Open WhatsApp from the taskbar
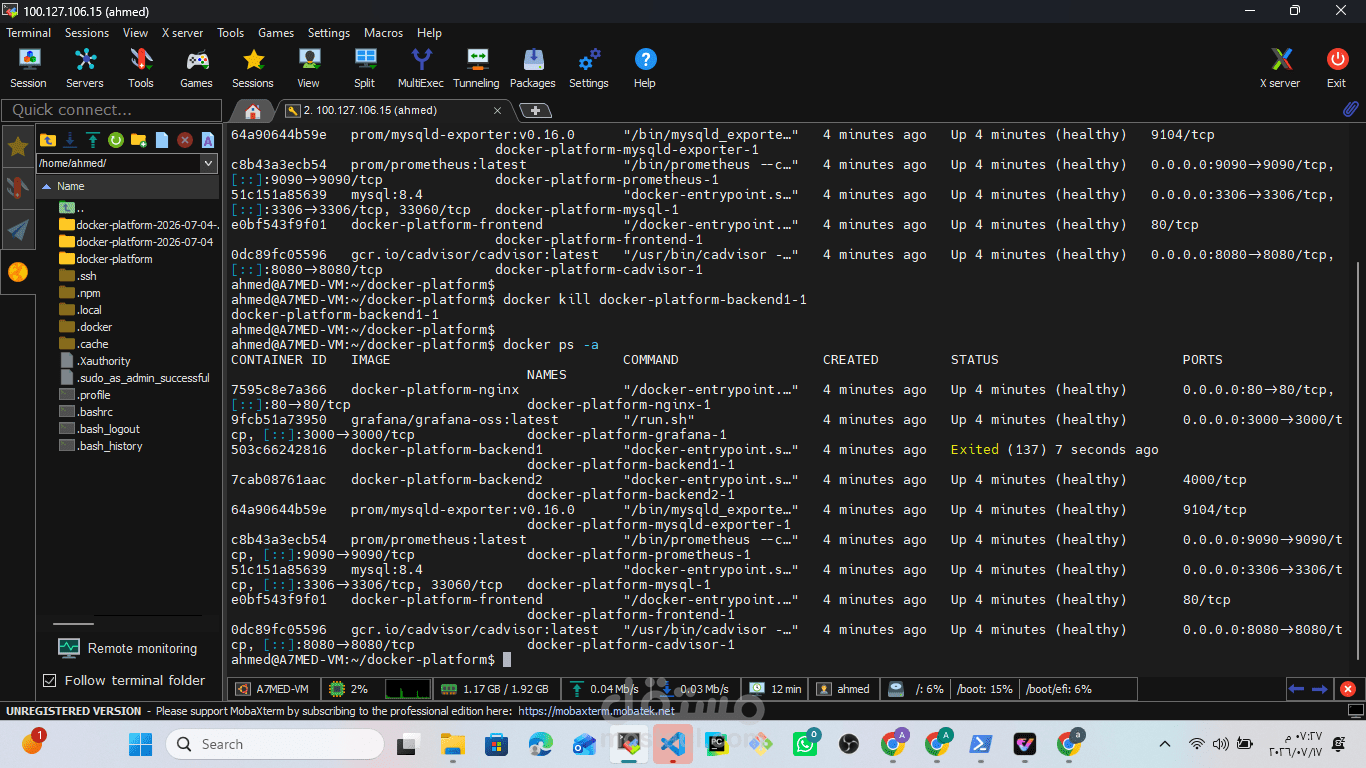The image size is (1366, 768). pos(805,744)
